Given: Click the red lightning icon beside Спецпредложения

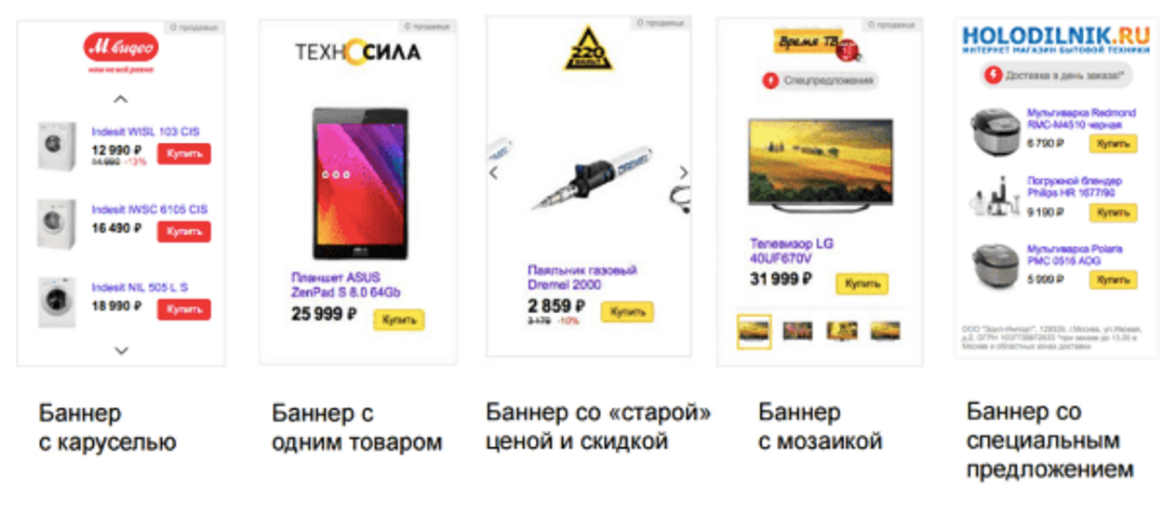Looking at the screenshot, I should click(x=770, y=80).
